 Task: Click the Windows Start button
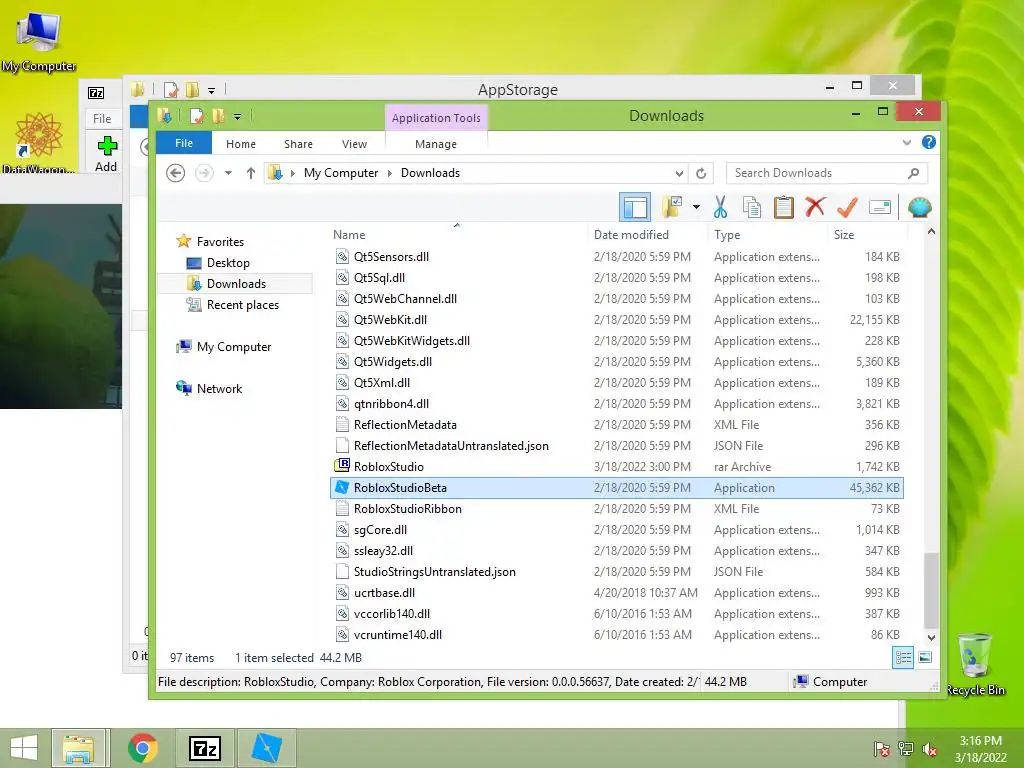[x=24, y=748]
